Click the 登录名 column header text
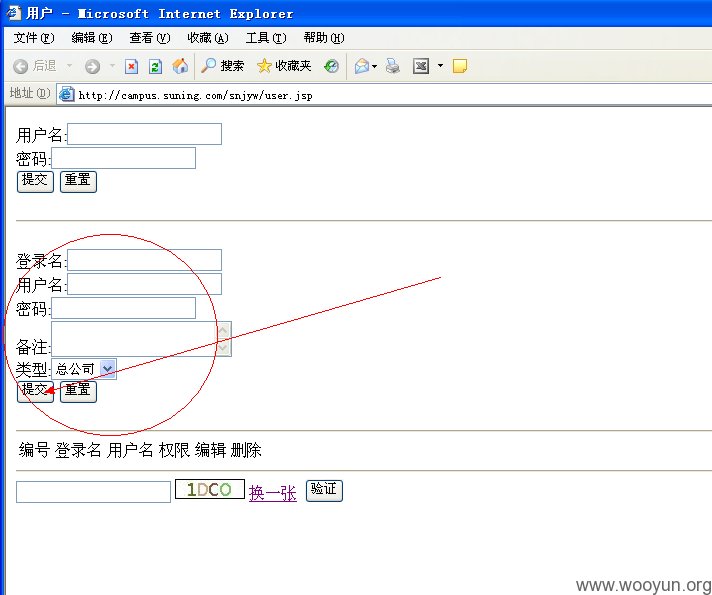The width and height of the screenshot is (712, 595). click(78, 450)
